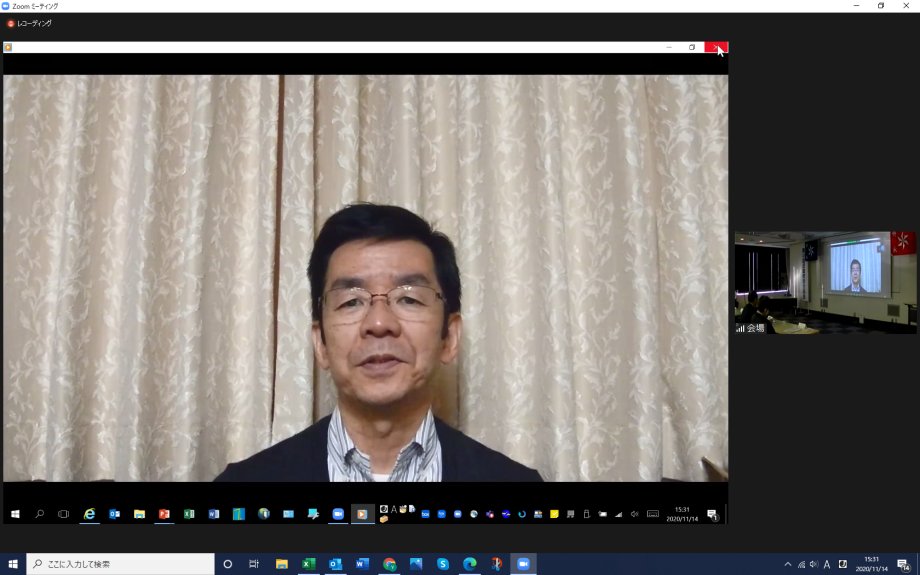The width and height of the screenshot is (920, 575).
Task: Open Excel from the Windows taskbar
Action: [x=309, y=564]
